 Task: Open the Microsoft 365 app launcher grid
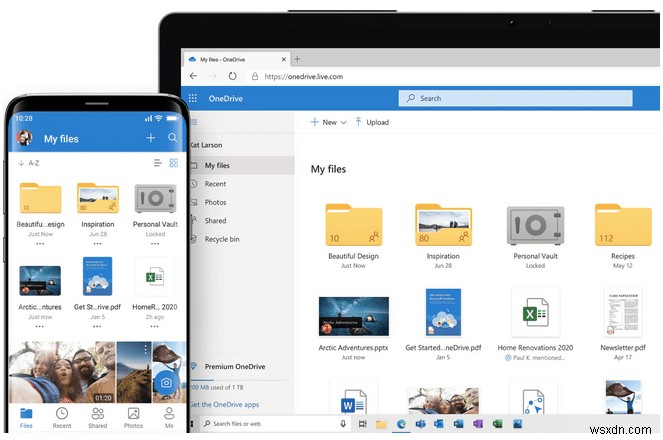click(x=193, y=98)
